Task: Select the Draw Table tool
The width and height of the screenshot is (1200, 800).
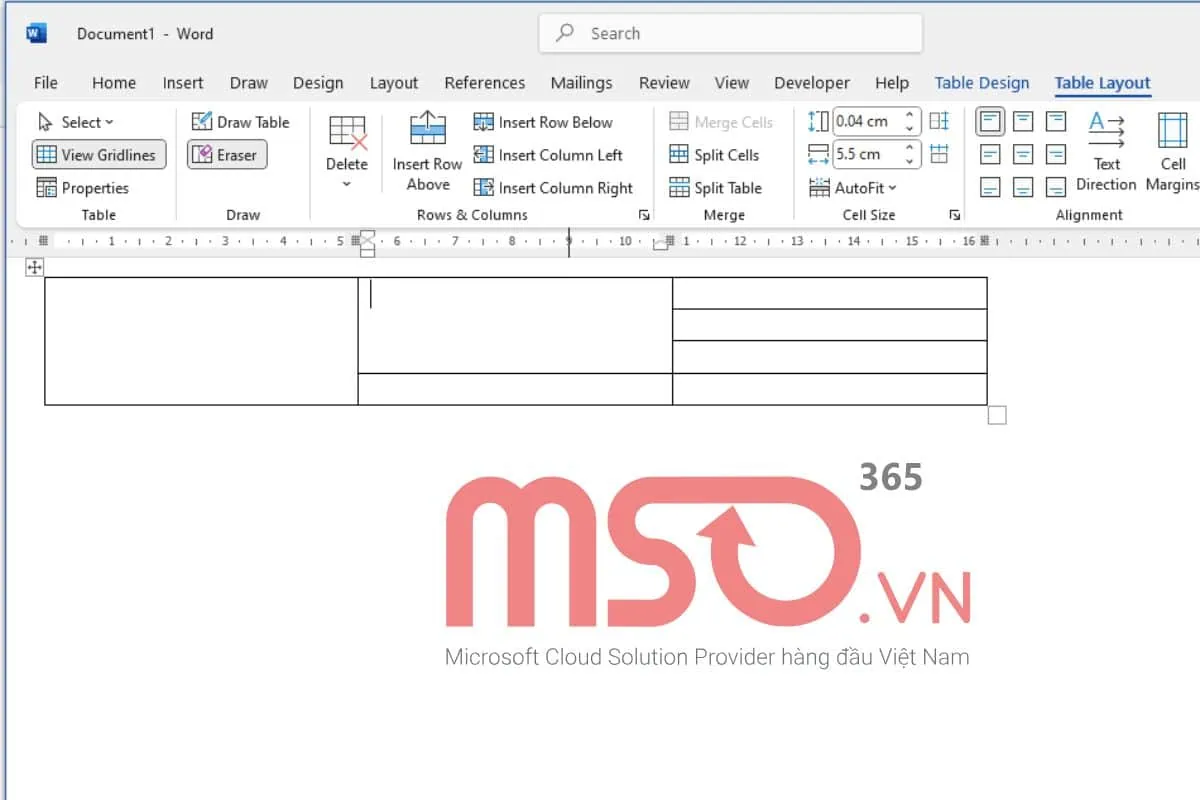Action: click(x=241, y=122)
